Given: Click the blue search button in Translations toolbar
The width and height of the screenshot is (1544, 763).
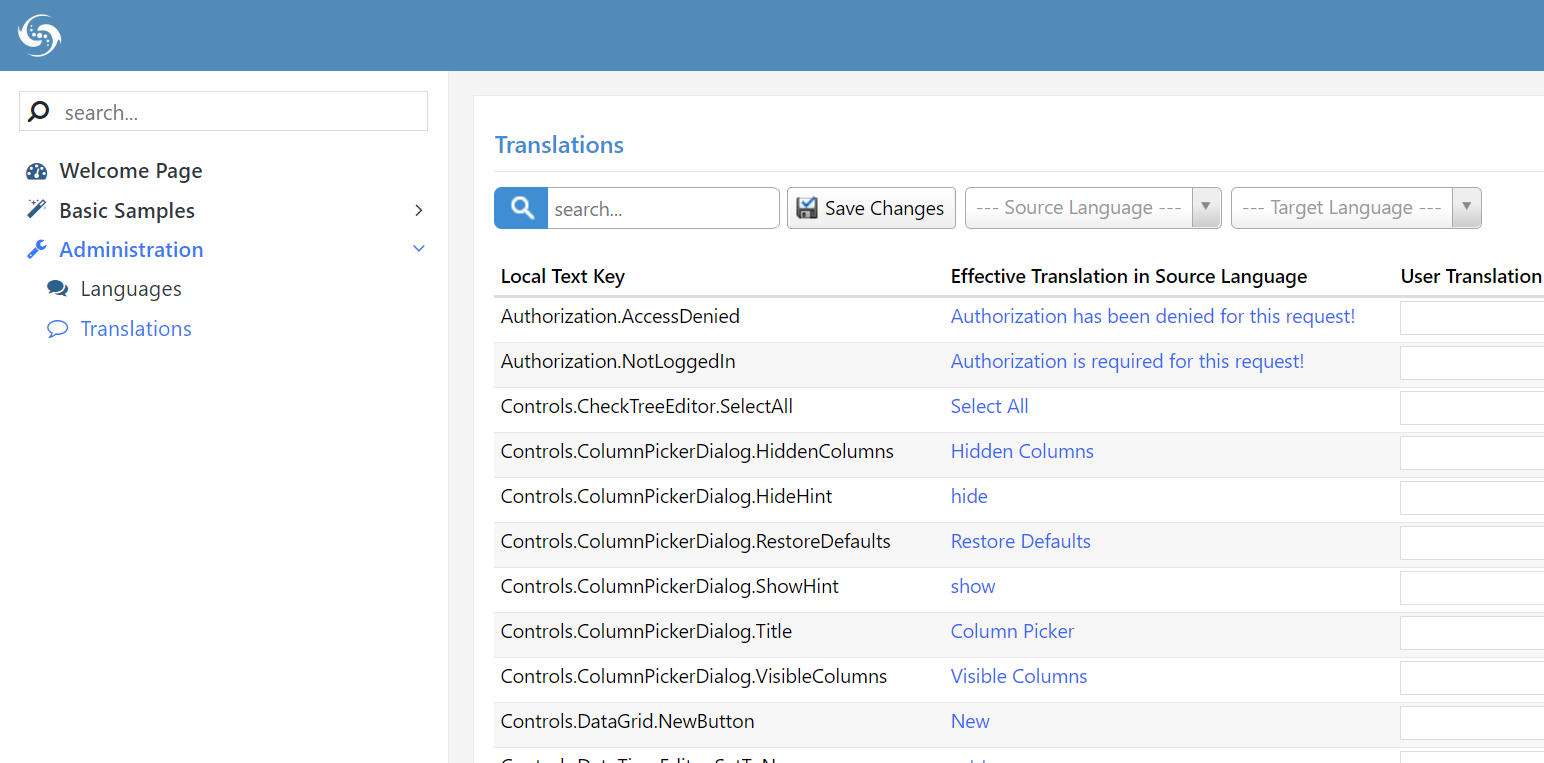Looking at the screenshot, I should [x=521, y=208].
